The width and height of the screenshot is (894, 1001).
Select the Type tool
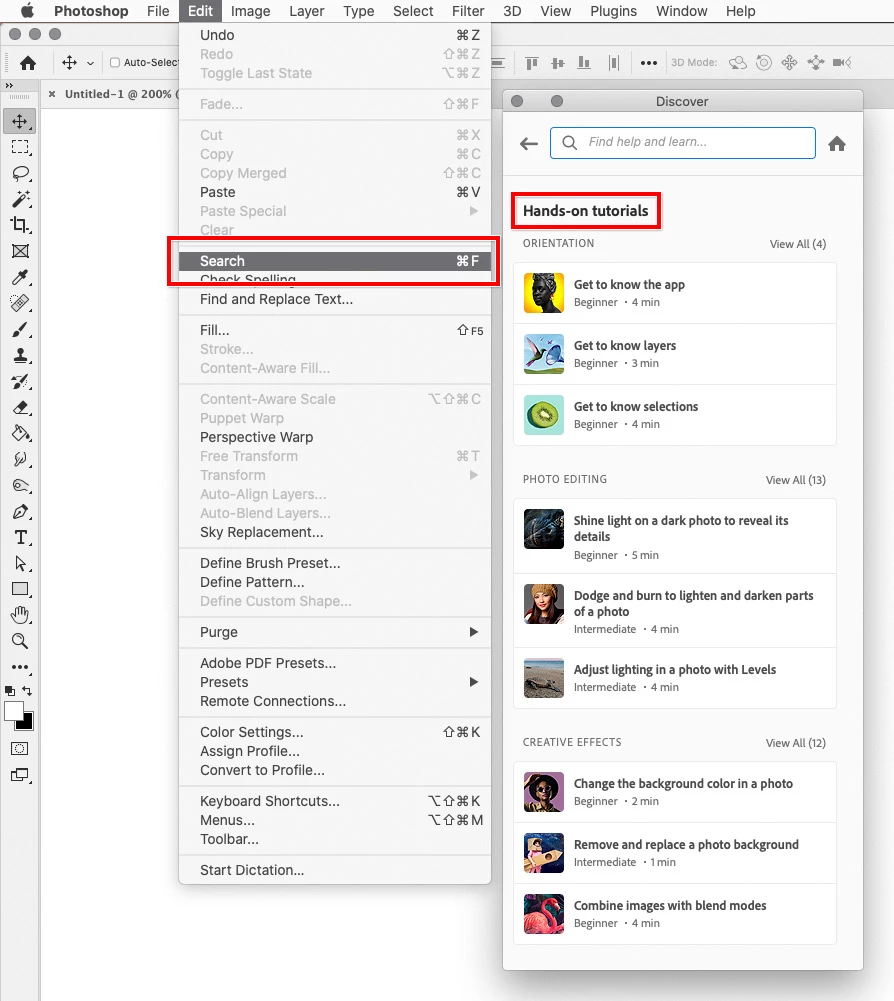20,538
